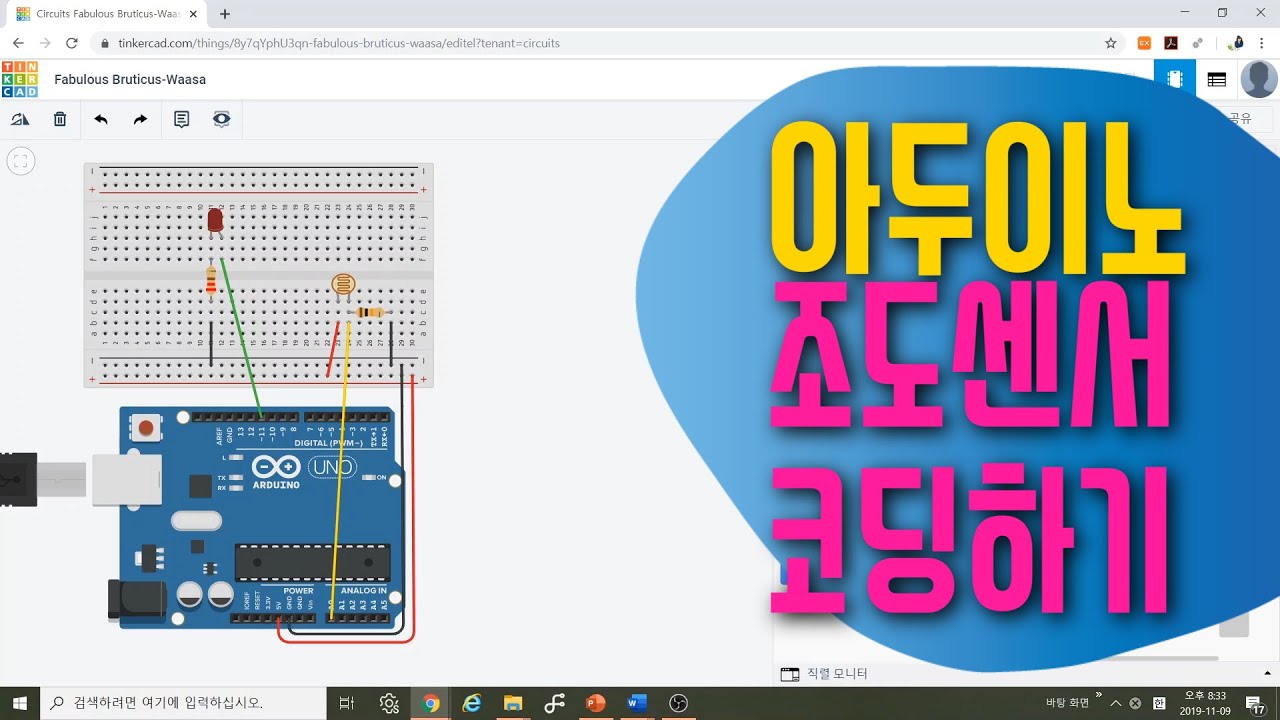Screen dimensions: 1280x720
Task: Select the red LED on breadboard
Action: [x=215, y=221]
